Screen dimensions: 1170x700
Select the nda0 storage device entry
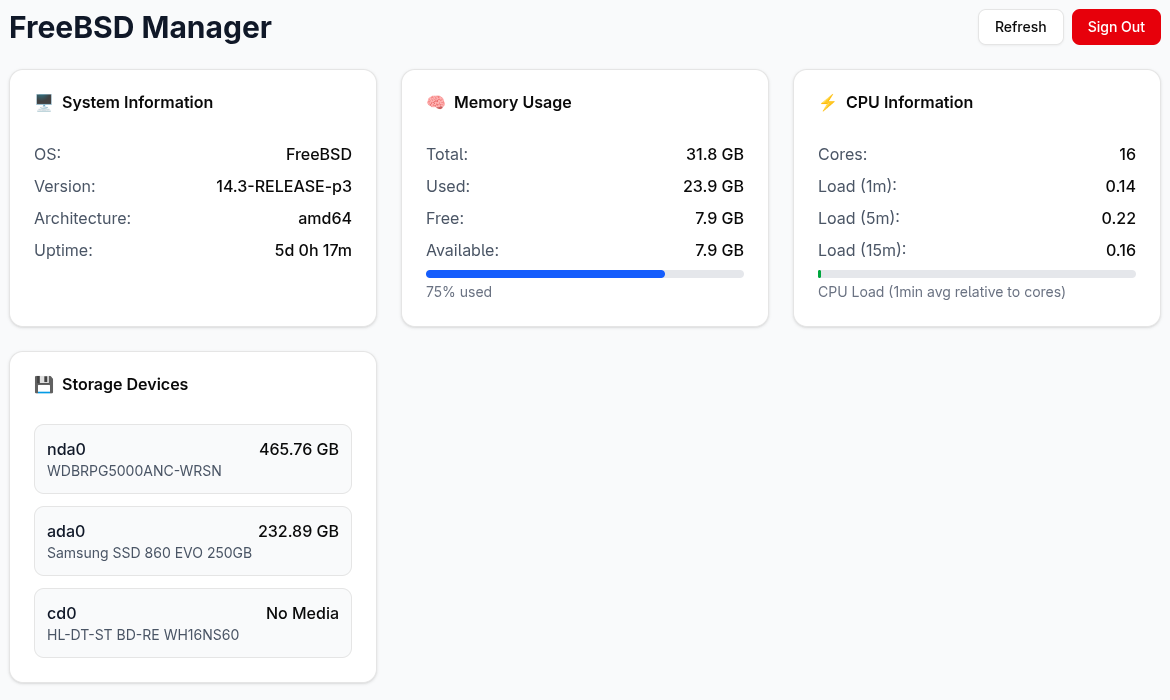[x=193, y=459]
